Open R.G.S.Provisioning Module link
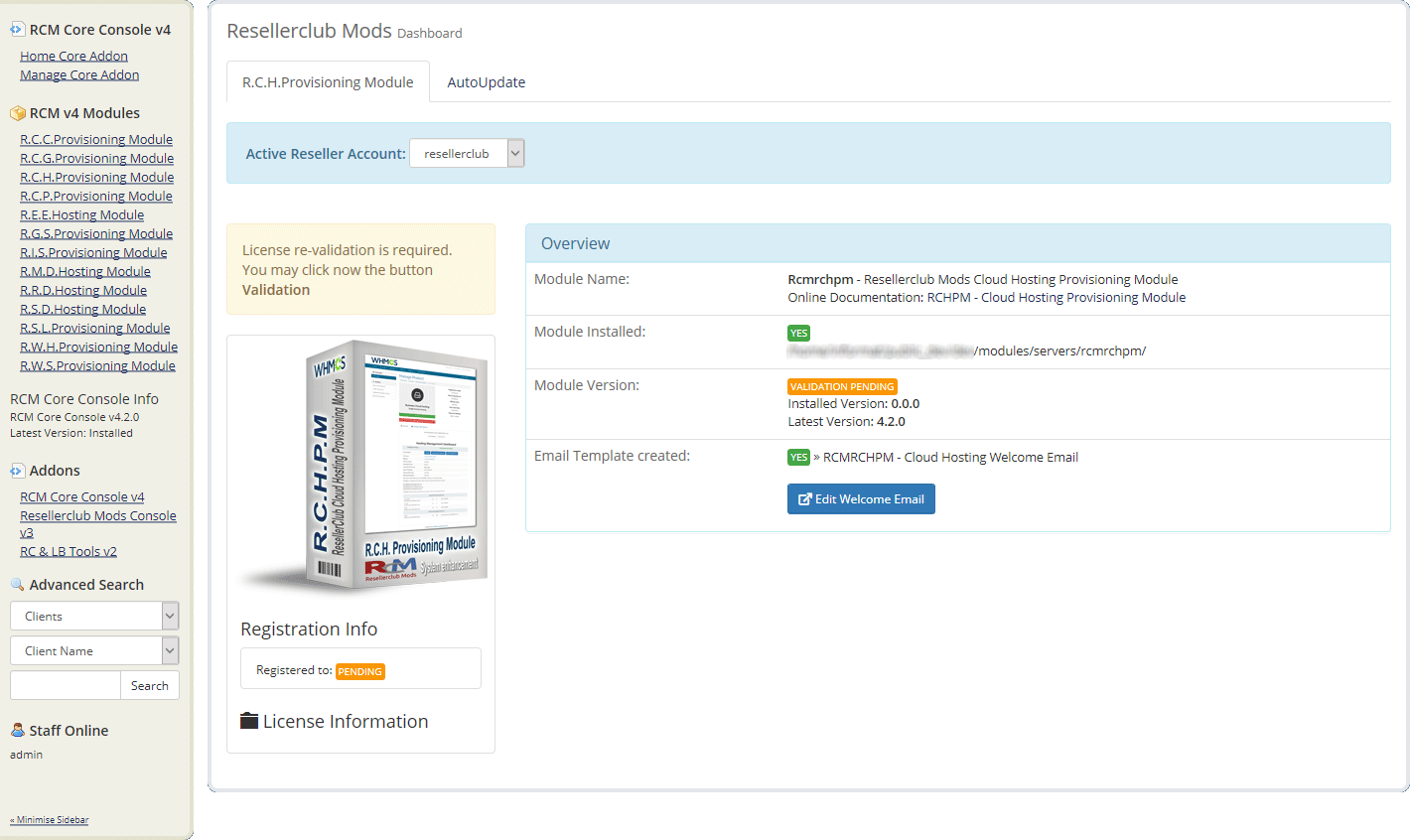Image resolution: width=1410 pixels, height=840 pixels. [96, 233]
